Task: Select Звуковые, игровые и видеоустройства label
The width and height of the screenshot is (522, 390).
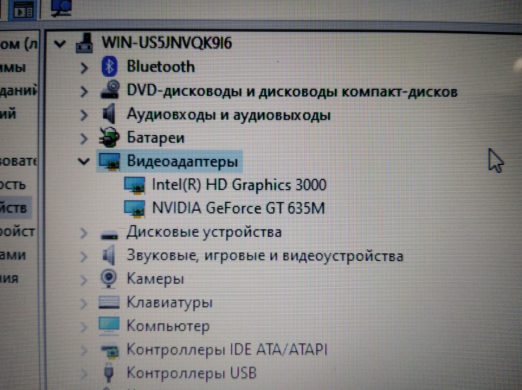Action: click(x=265, y=256)
